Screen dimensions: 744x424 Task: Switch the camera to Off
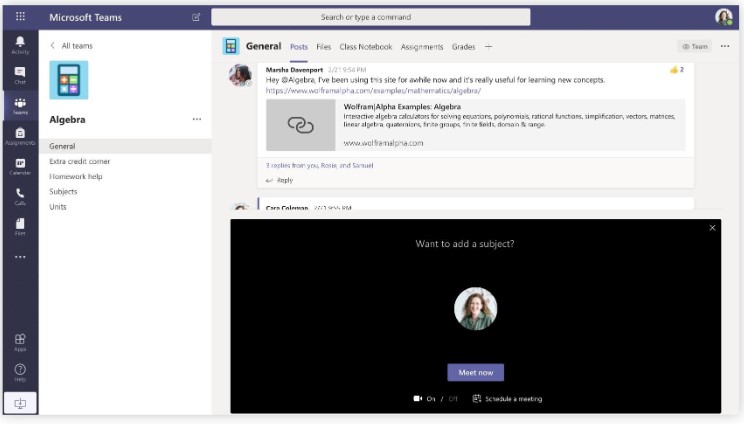pyautogui.click(x=453, y=399)
